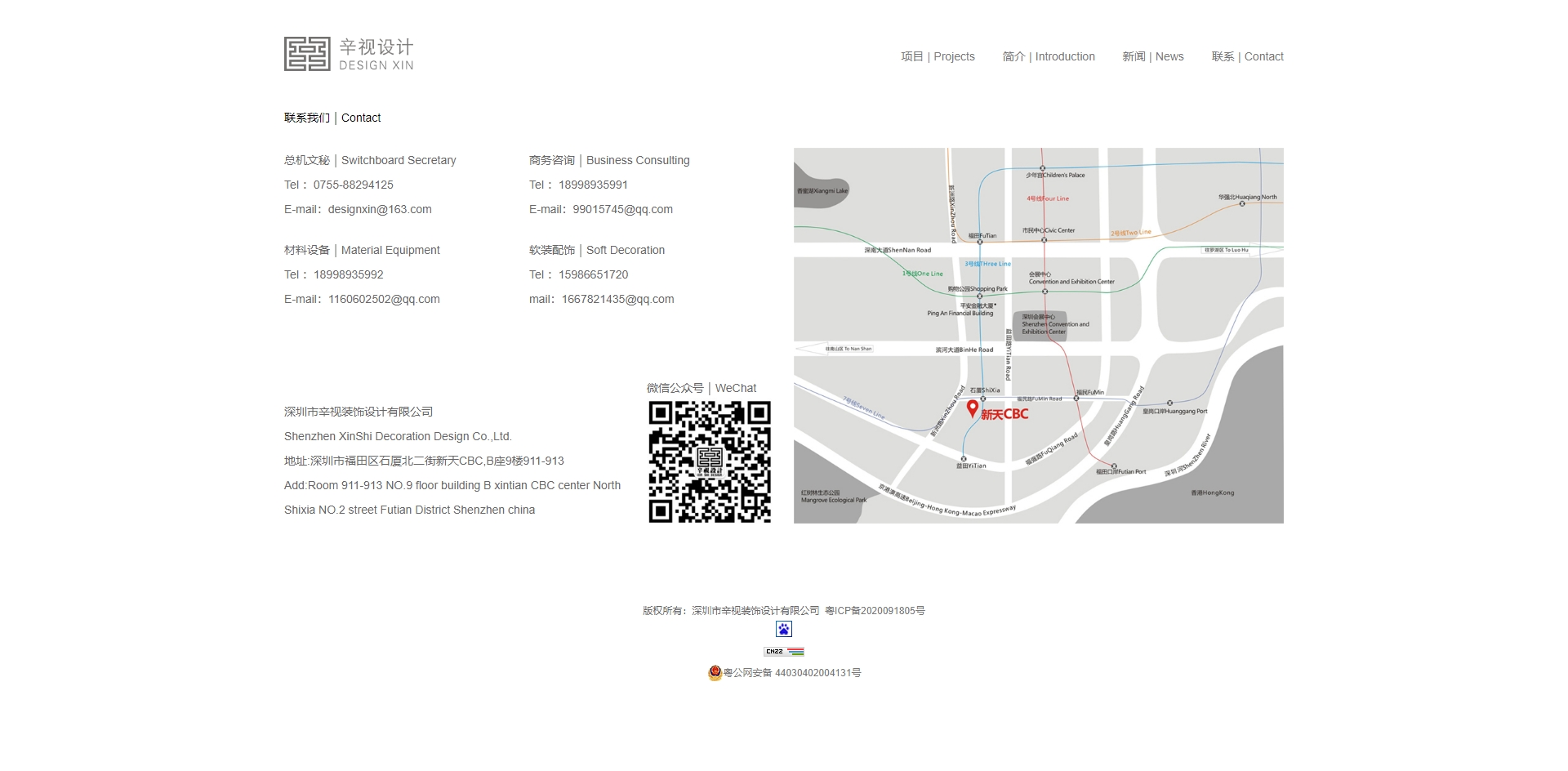The height and width of the screenshot is (771, 1568).
Task: Click the designxin@163.com email address
Action: tap(380, 209)
